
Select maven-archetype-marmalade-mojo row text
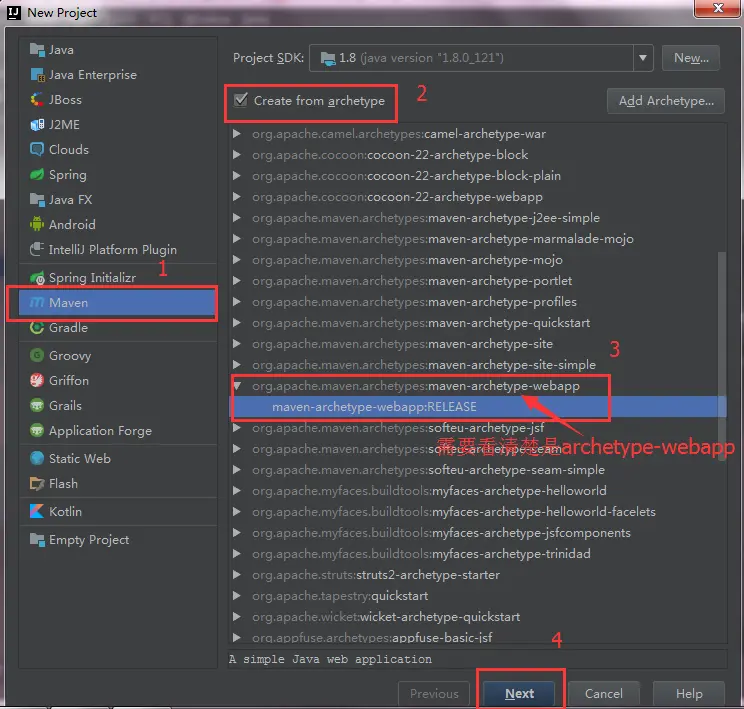tap(443, 239)
